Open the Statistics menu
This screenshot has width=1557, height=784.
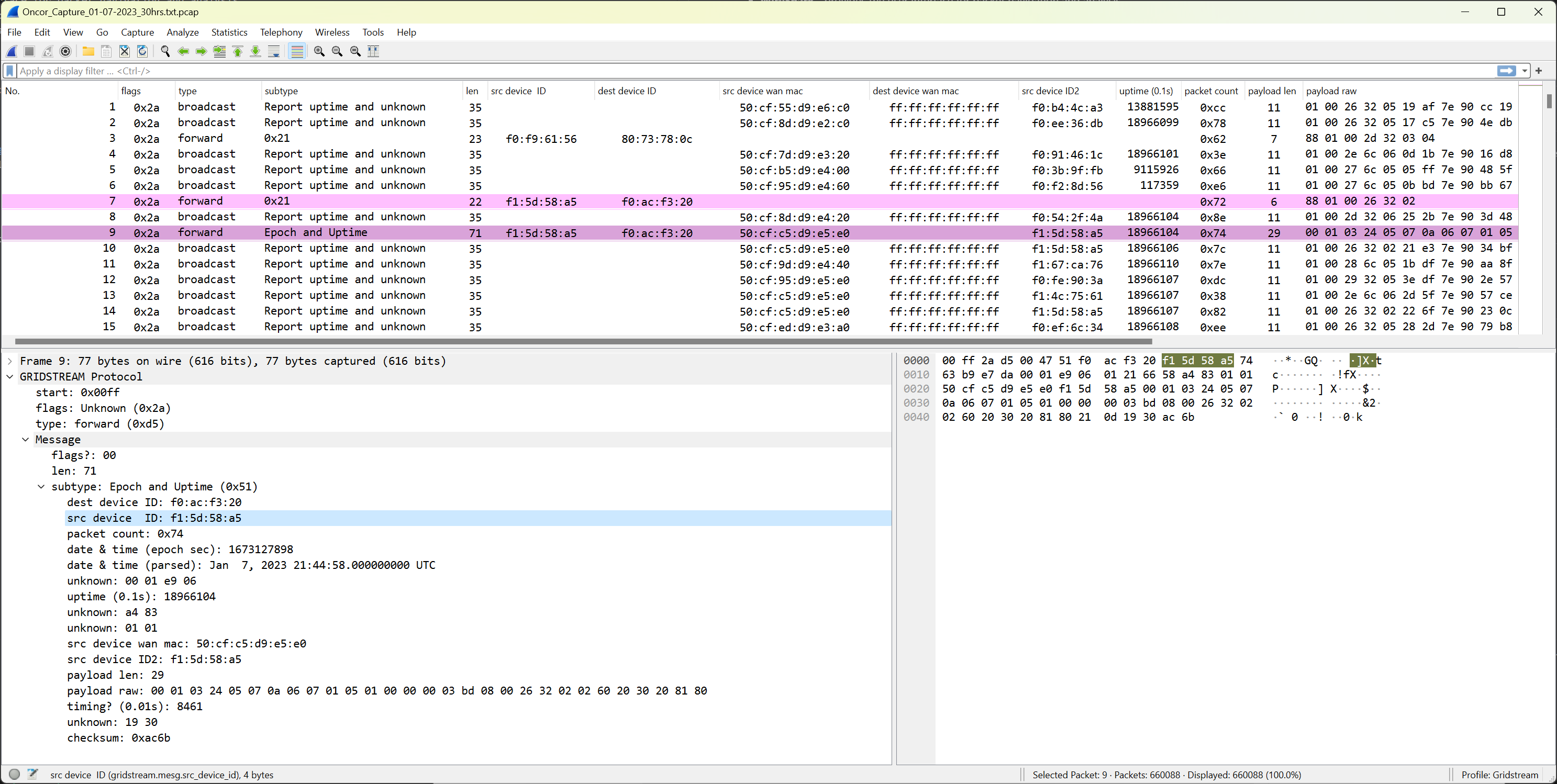pyautogui.click(x=229, y=32)
